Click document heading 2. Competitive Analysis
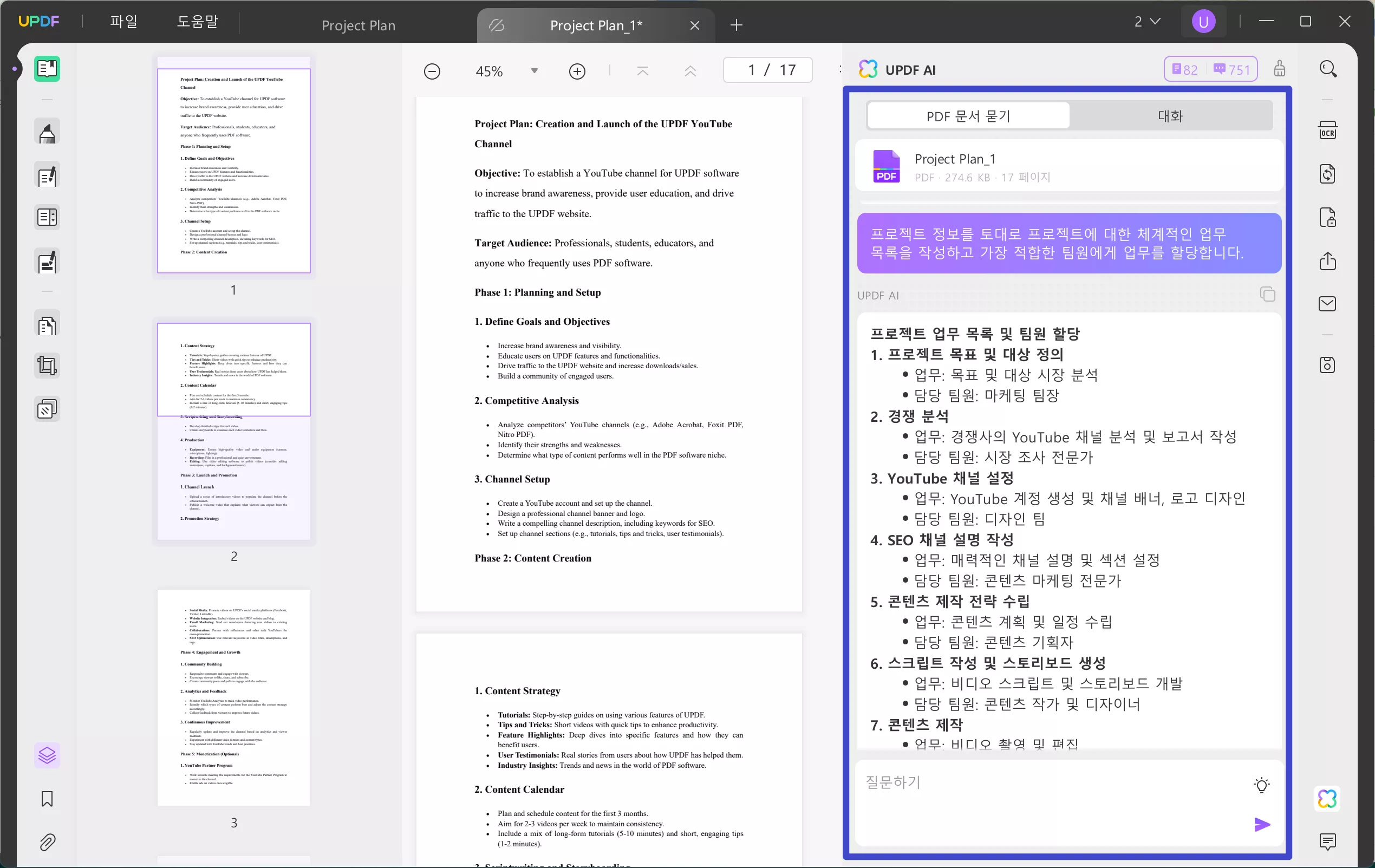Image resolution: width=1375 pixels, height=868 pixels. (526, 400)
